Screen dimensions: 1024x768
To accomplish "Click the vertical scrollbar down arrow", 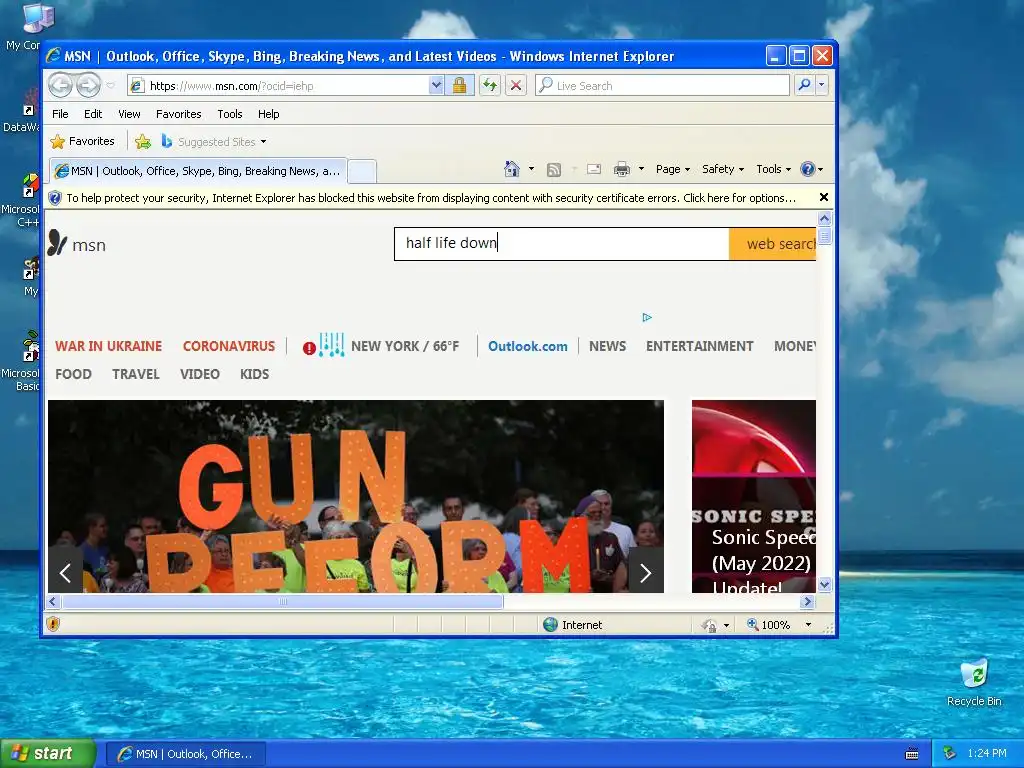I will 825,584.
